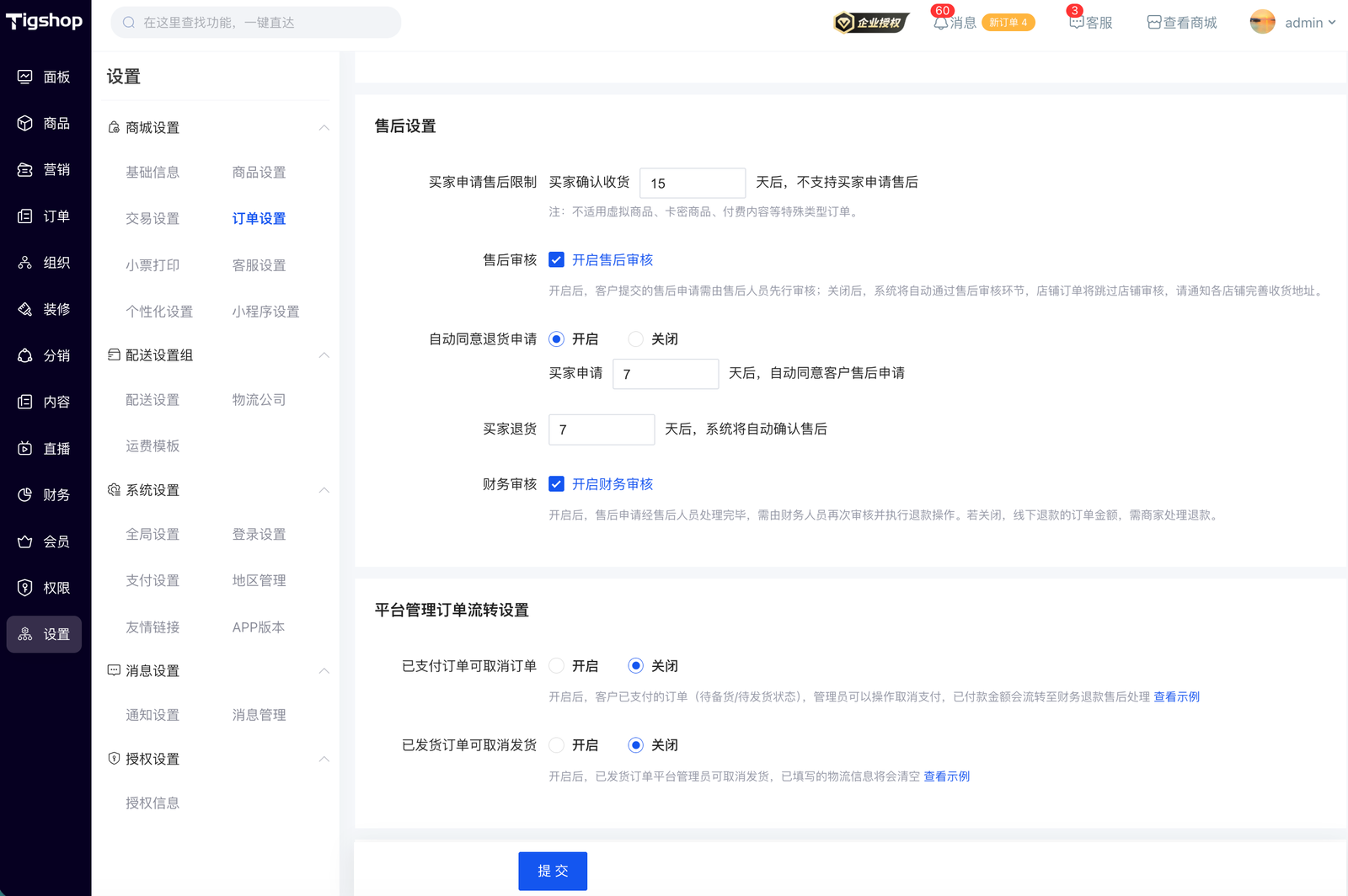Click the 客服 customer service chat icon

[1076, 23]
